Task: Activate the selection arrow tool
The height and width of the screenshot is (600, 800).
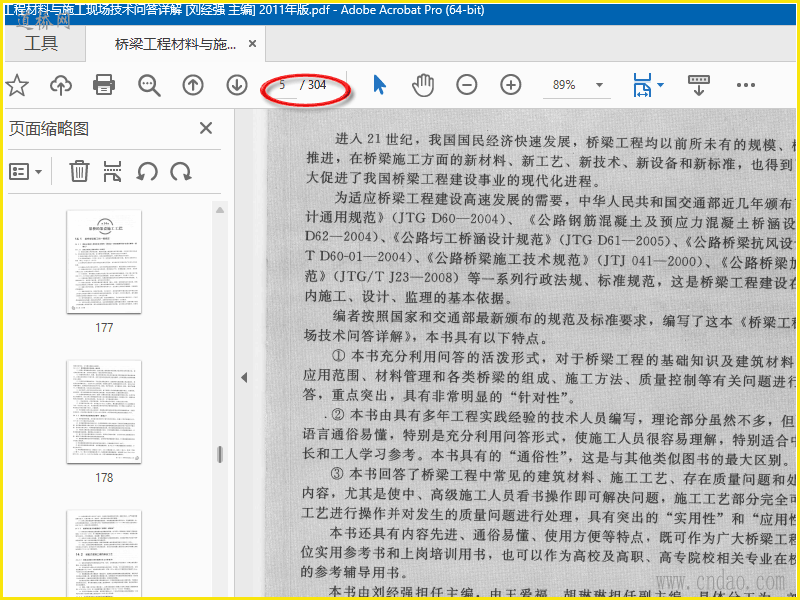Action: (x=379, y=85)
